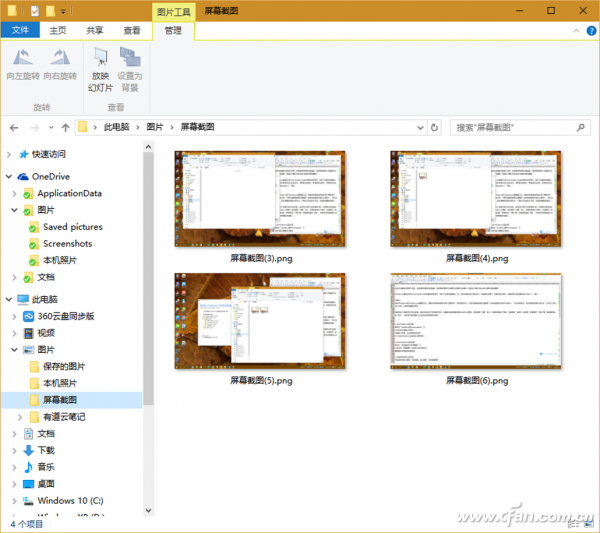Open 360云盘同步版 in sidebar
This screenshot has height=533, width=600.
[65, 316]
